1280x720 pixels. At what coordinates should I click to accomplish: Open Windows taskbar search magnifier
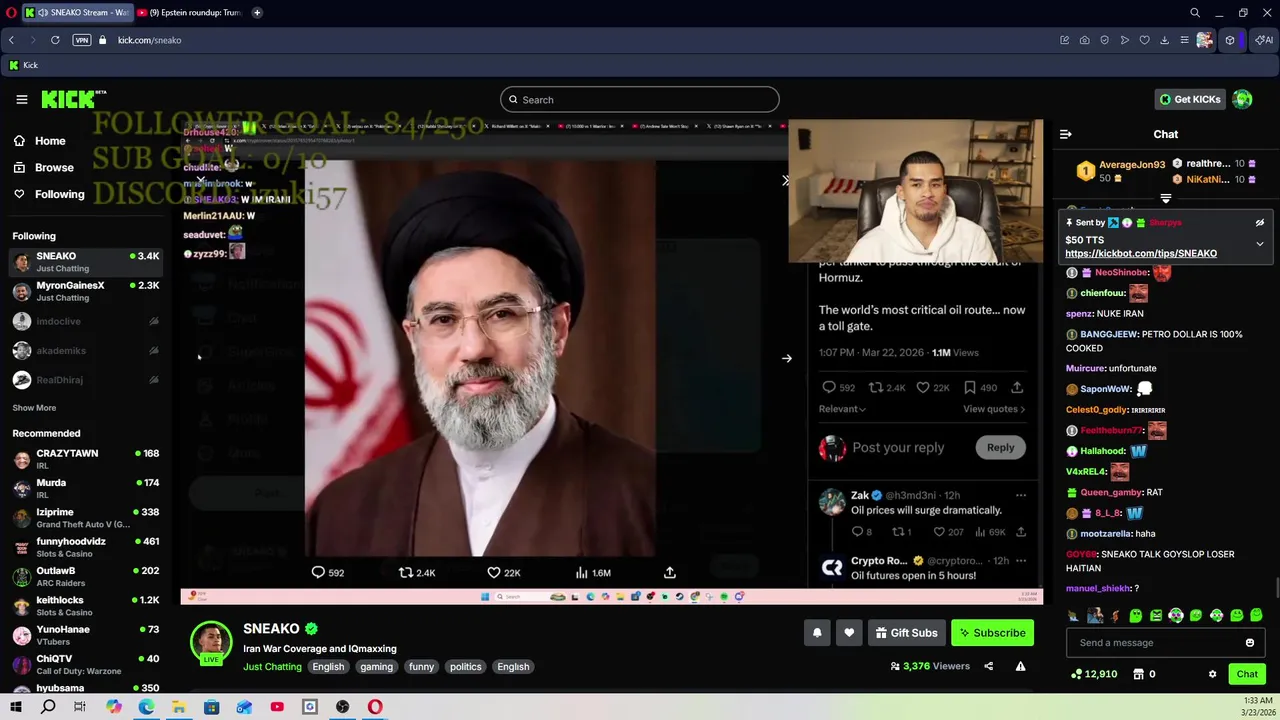48,707
